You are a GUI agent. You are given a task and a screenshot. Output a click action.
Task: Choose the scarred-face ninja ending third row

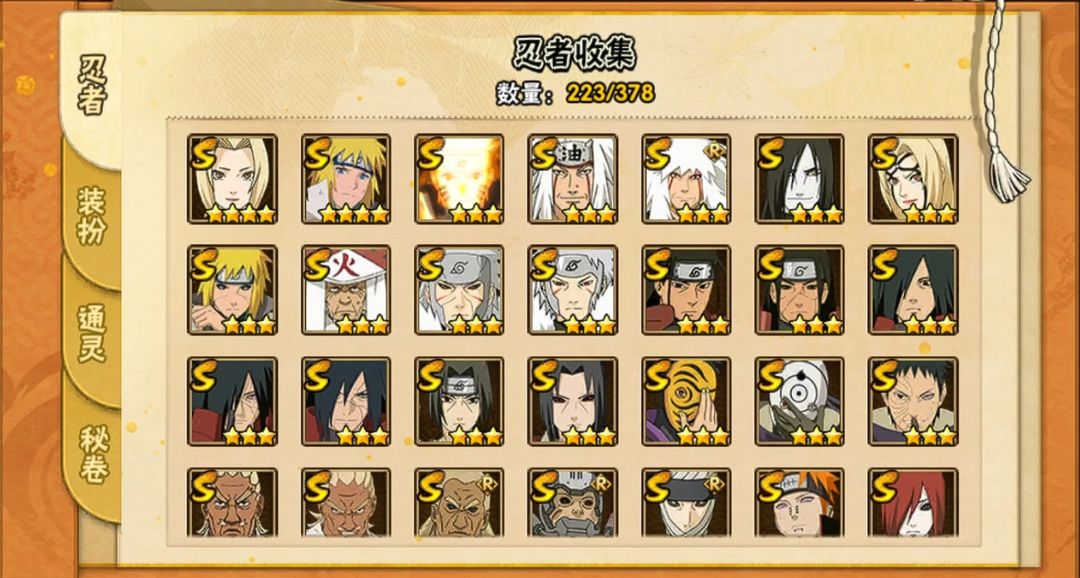pyautogui.click(x=913, y=402)
